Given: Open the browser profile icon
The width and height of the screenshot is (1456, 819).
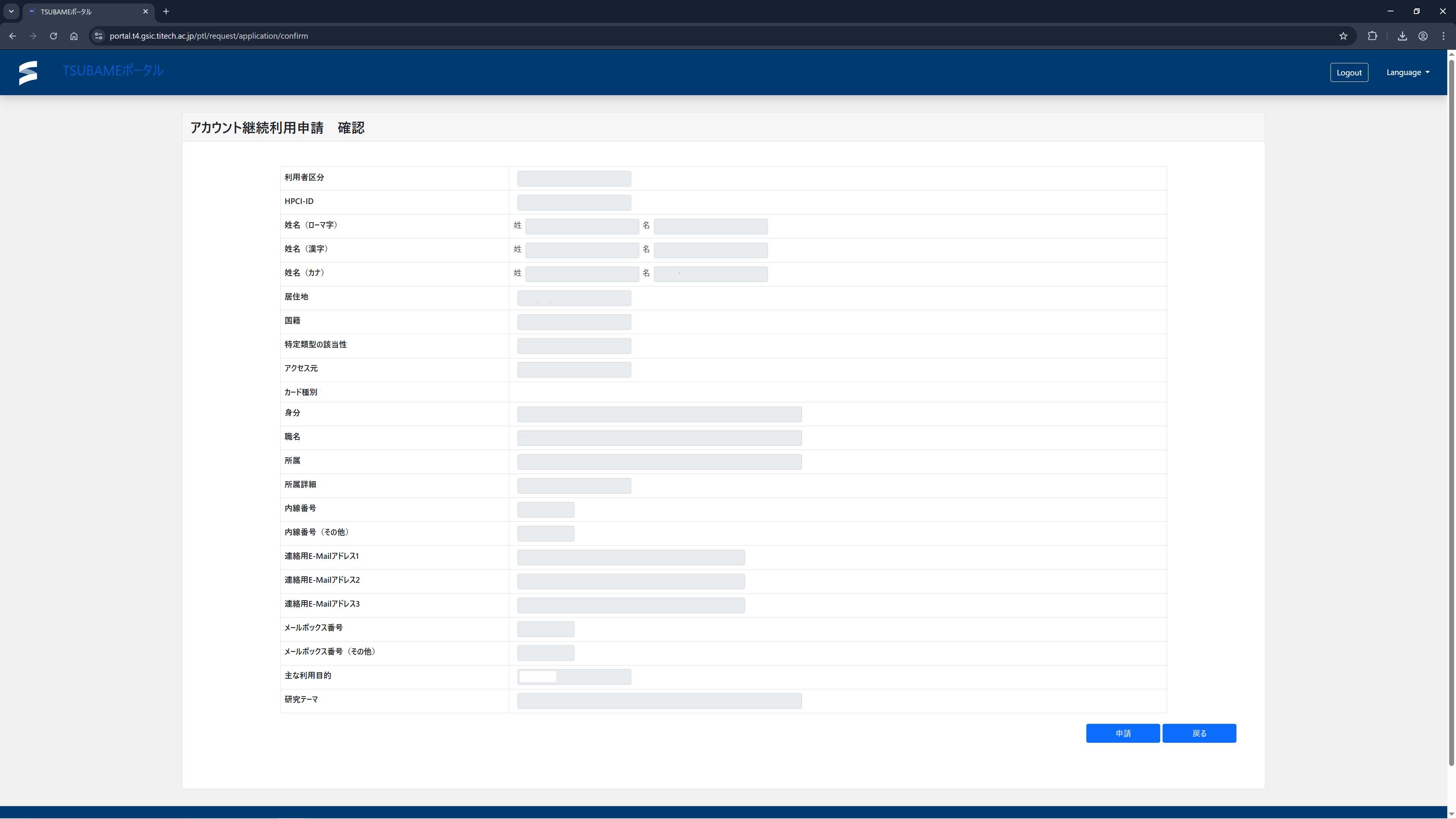Looking at the screenshot, I should [x=1423, y=36].
